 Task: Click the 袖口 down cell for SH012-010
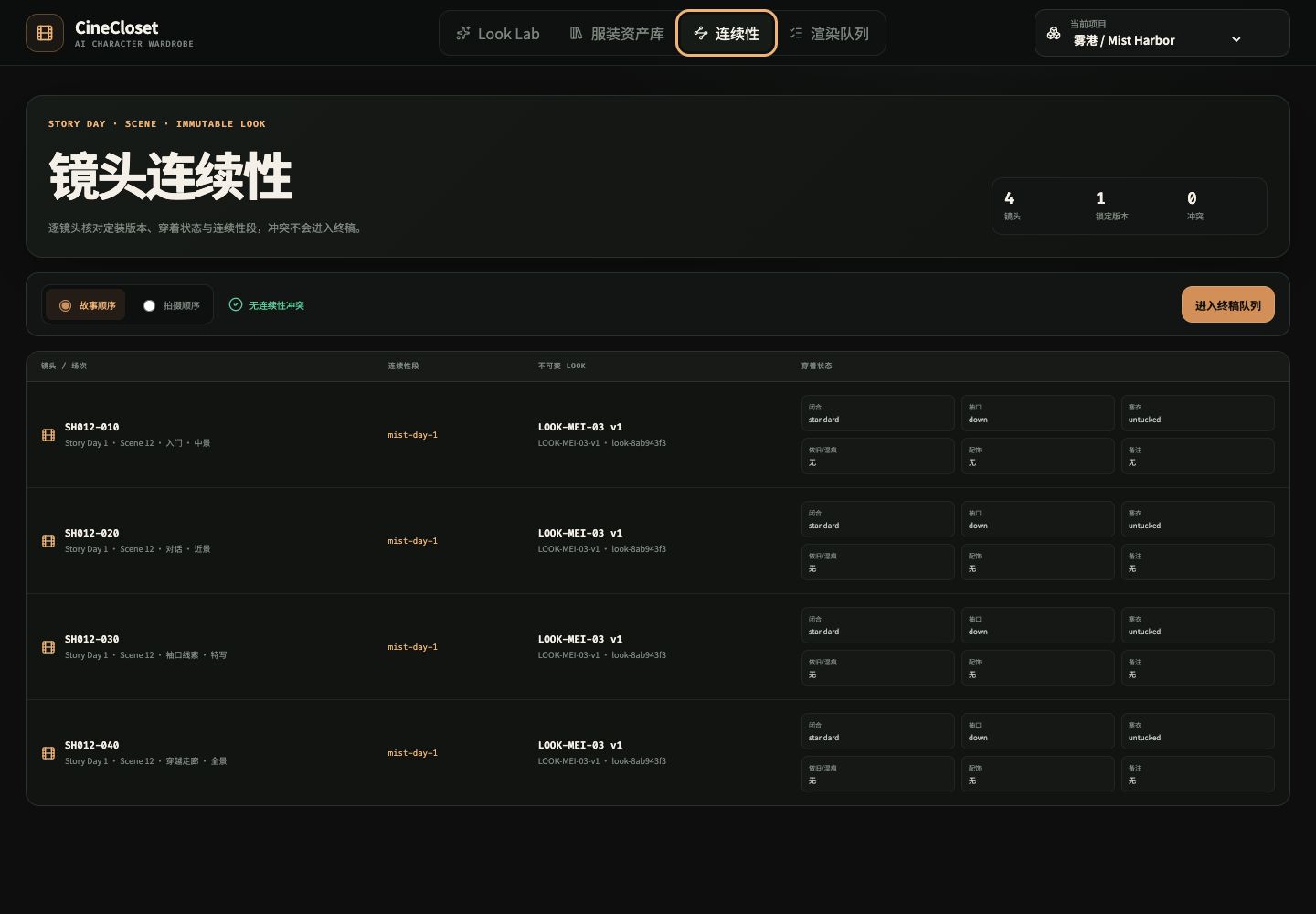click(1037, 413)
